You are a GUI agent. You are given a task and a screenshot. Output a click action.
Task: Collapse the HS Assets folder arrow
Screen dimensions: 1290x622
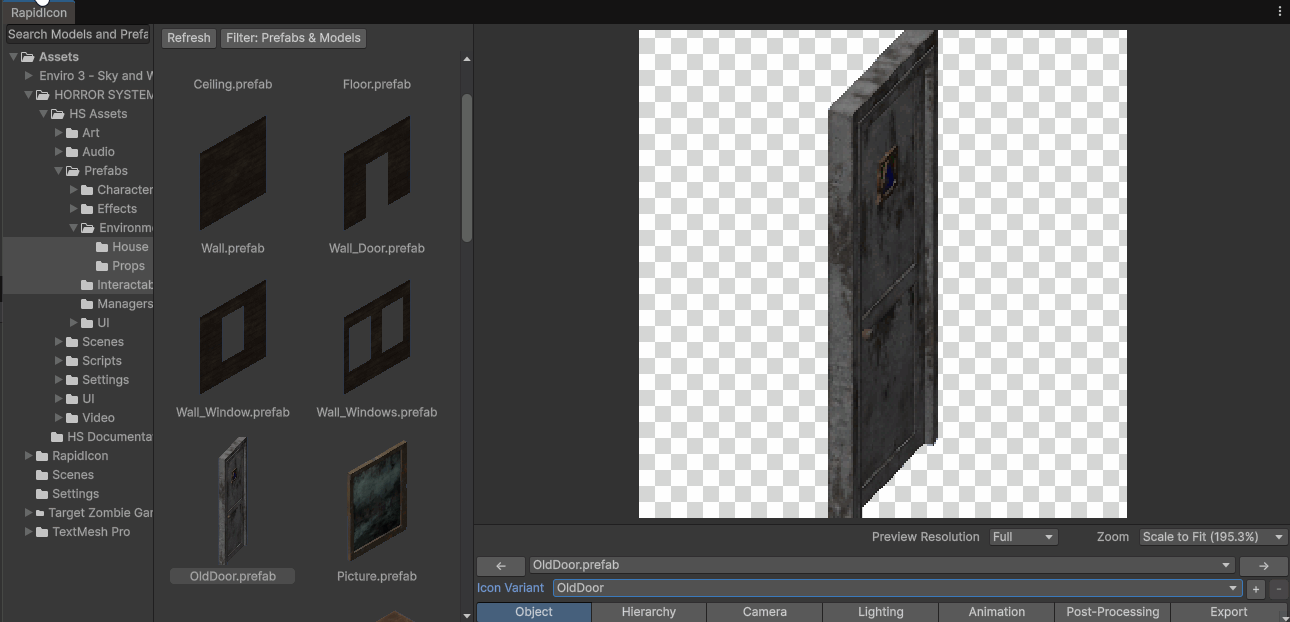(x=43, y=114)
